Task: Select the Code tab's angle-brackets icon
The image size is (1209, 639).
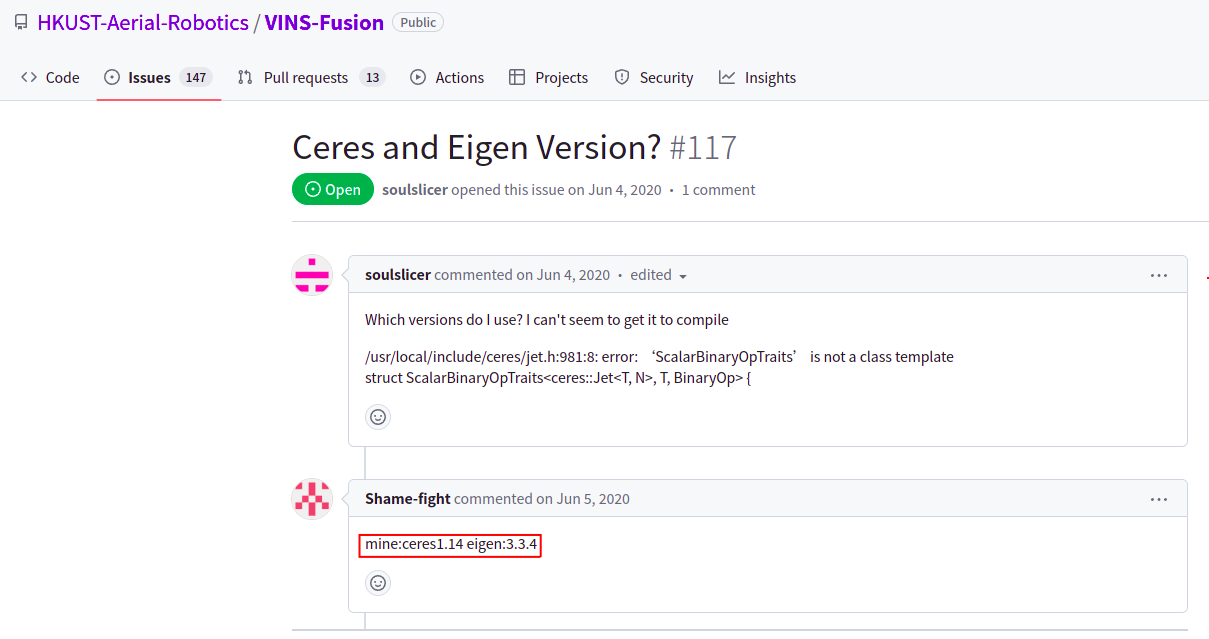Action: (x=27, y=77)
